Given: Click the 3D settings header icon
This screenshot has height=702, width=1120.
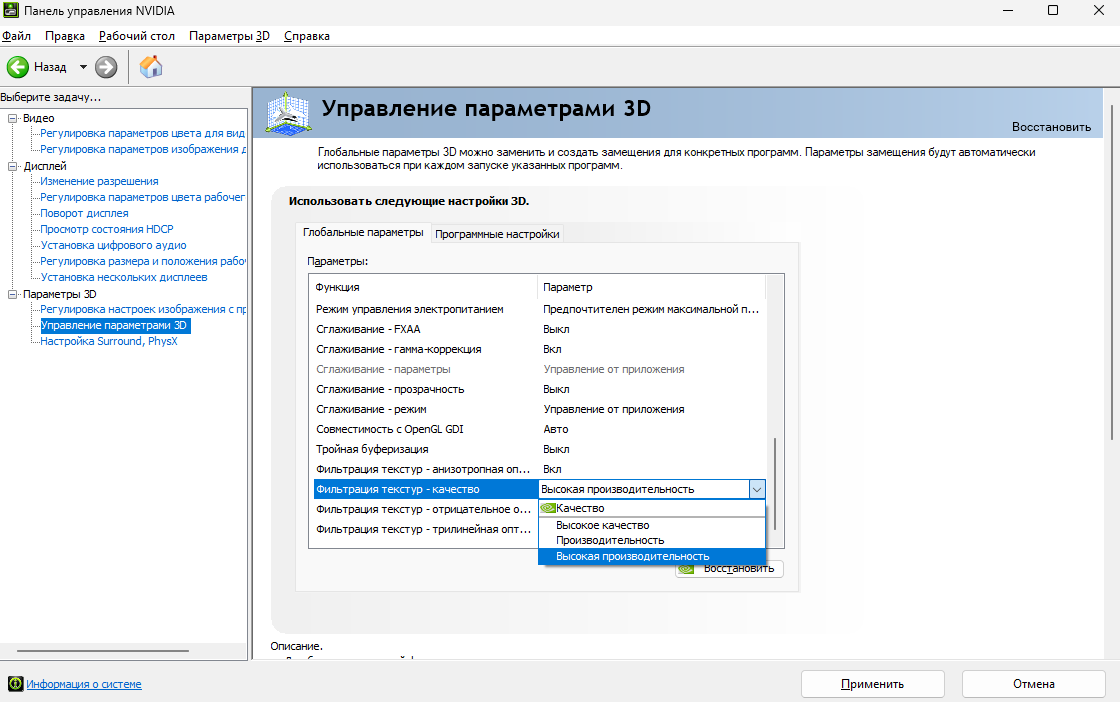Looking at the screenshot, I should point(288,113).
